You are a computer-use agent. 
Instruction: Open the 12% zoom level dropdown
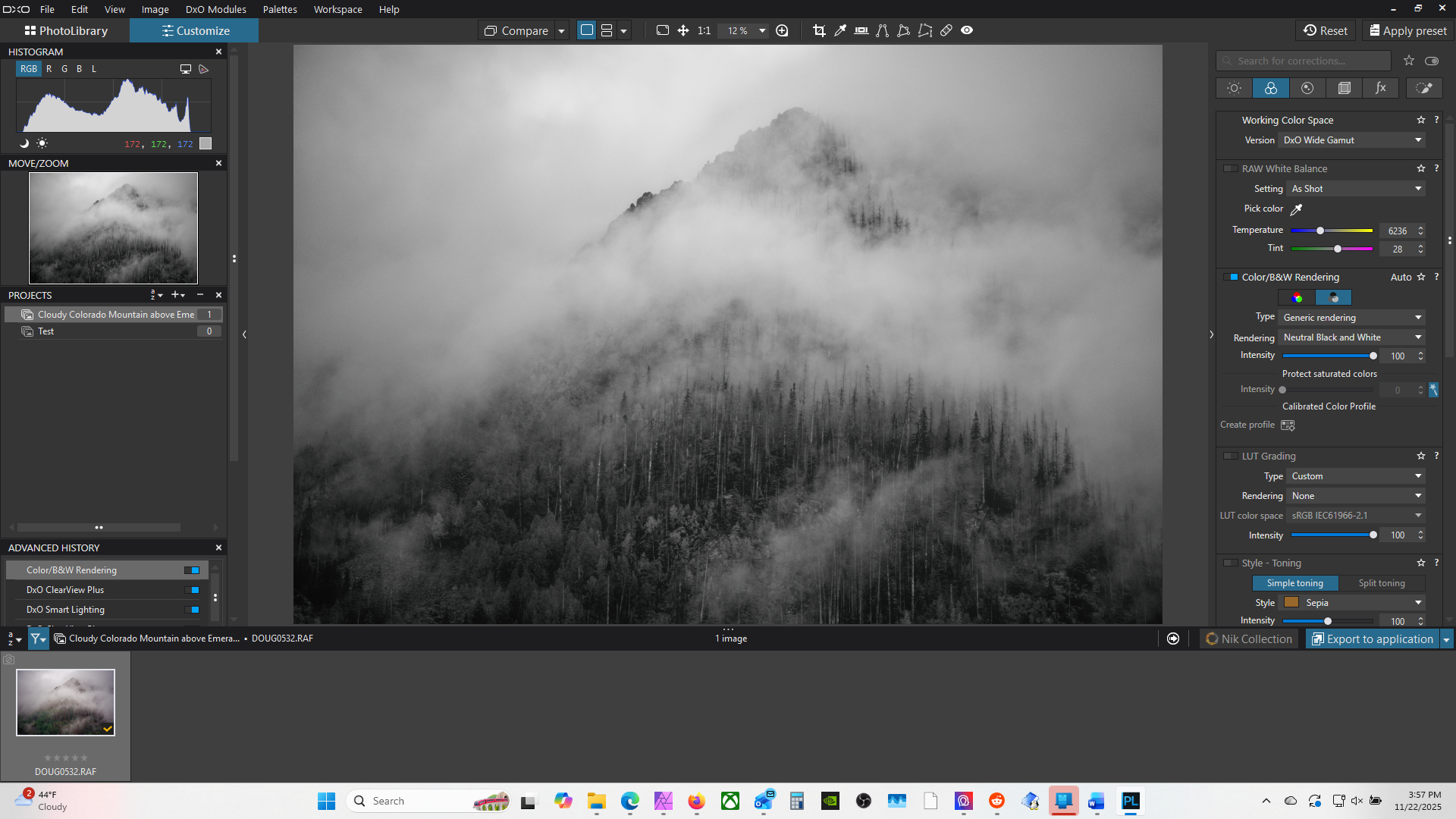(762, 31)
